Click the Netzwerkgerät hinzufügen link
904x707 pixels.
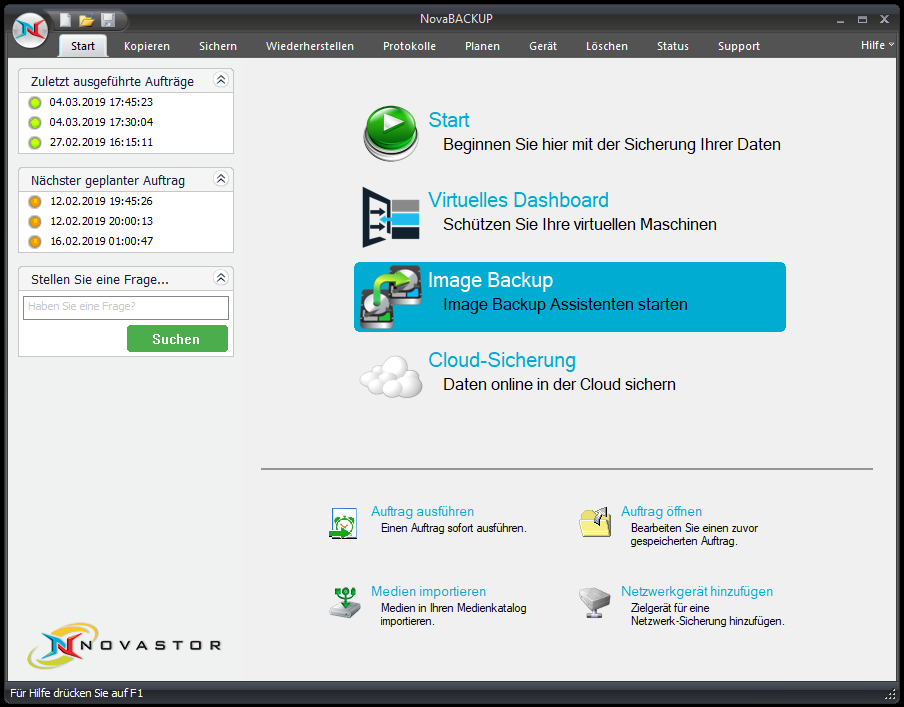pyautogui.click(x=696, y=591)
